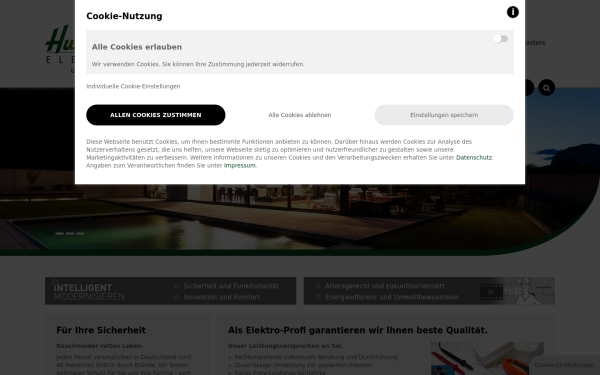The image size is (600, 375).
Task: Click the Für Ihre Sicherheit heading
Action: click(x=101, y=330)
